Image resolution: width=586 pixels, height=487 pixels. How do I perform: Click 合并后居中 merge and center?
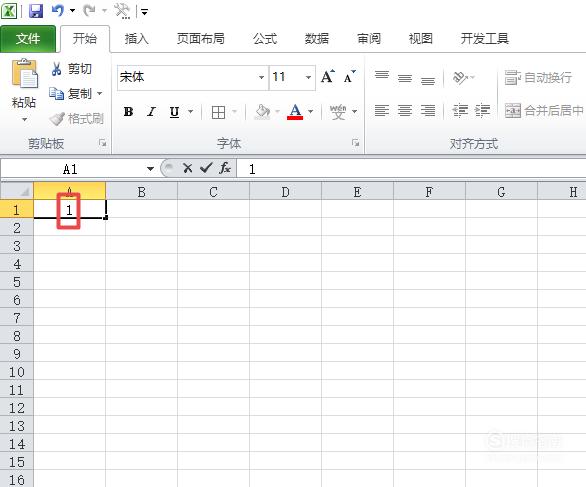pos(544,111)
